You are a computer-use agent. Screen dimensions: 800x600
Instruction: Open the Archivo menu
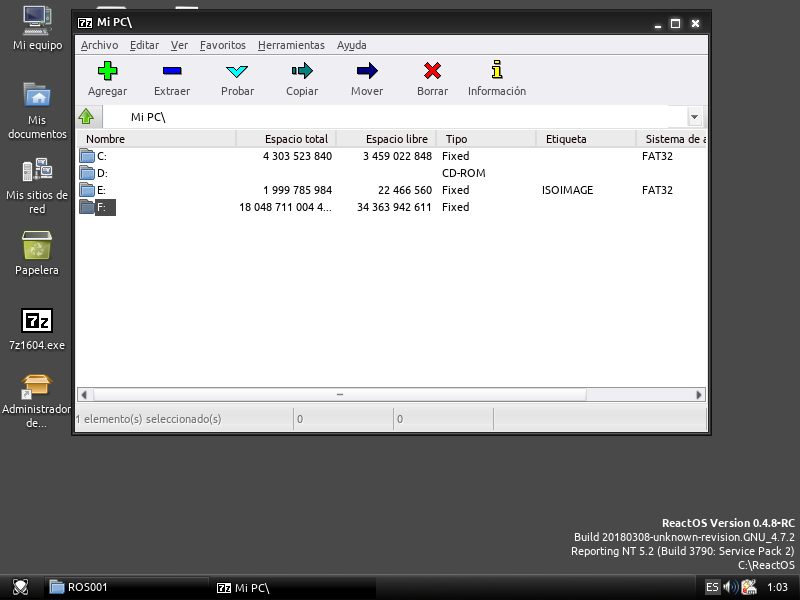(99, 45)
